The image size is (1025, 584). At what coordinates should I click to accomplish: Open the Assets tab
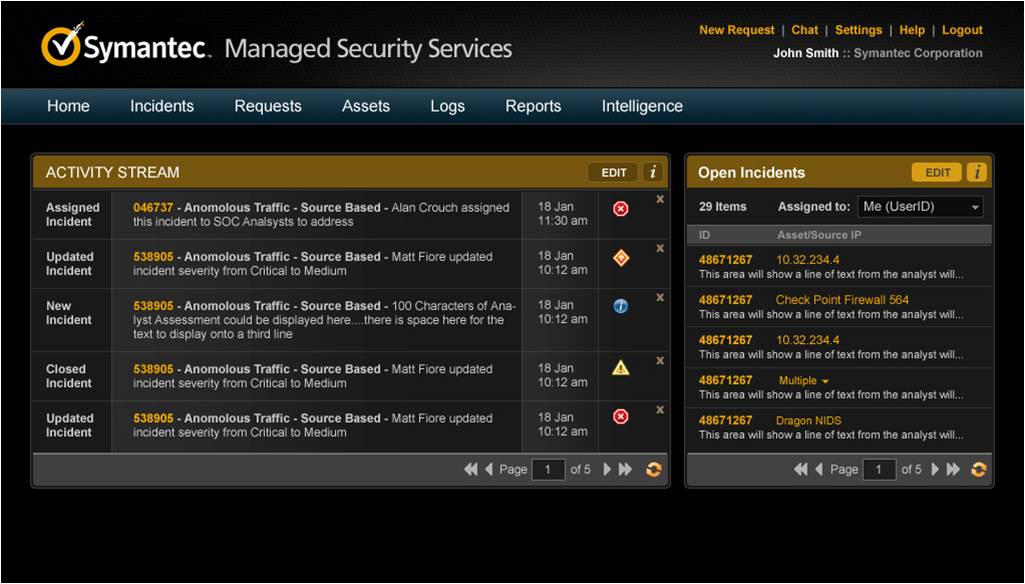tap(366, 107)
